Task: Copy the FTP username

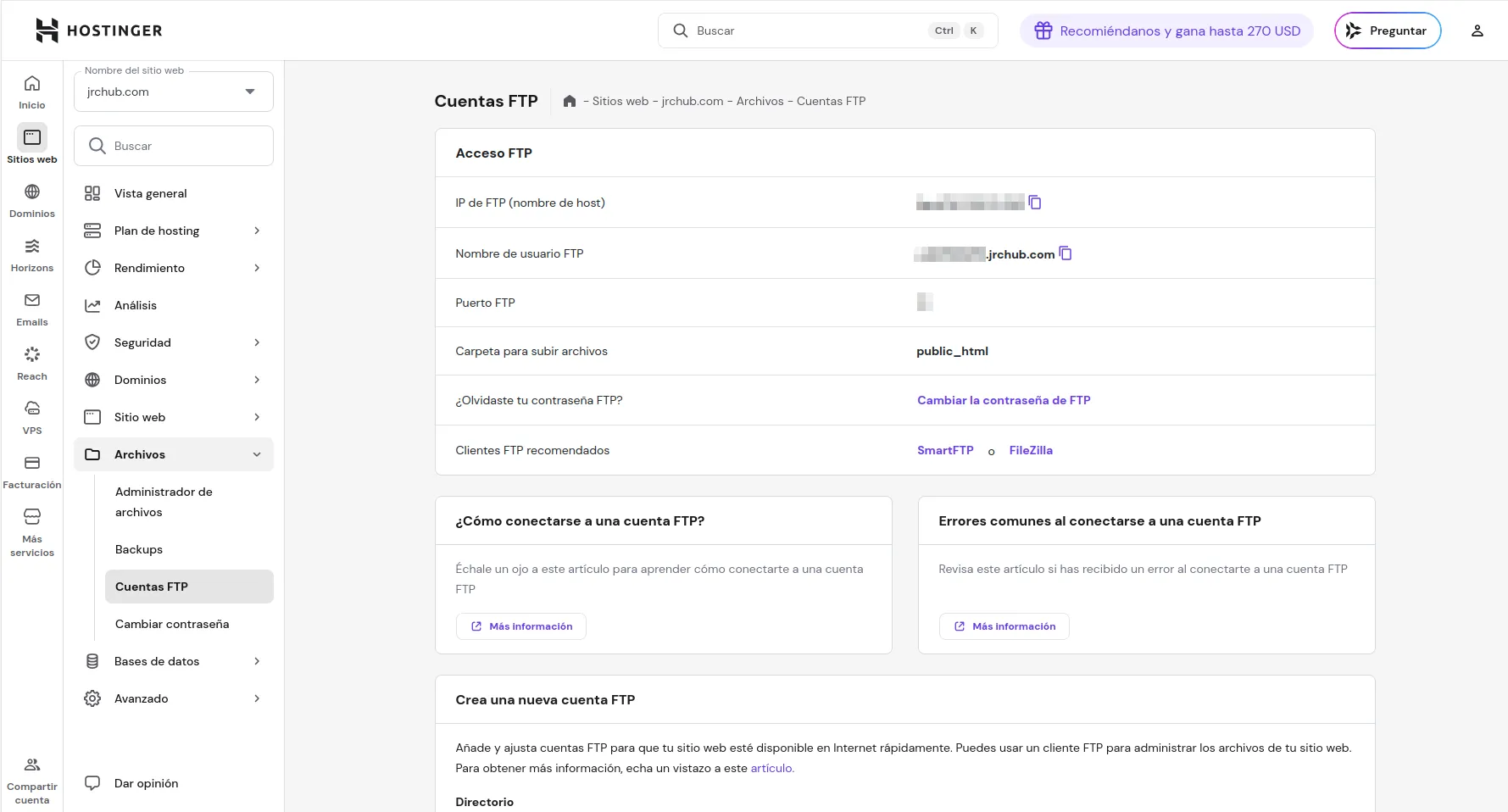Action: point(1066,253)
